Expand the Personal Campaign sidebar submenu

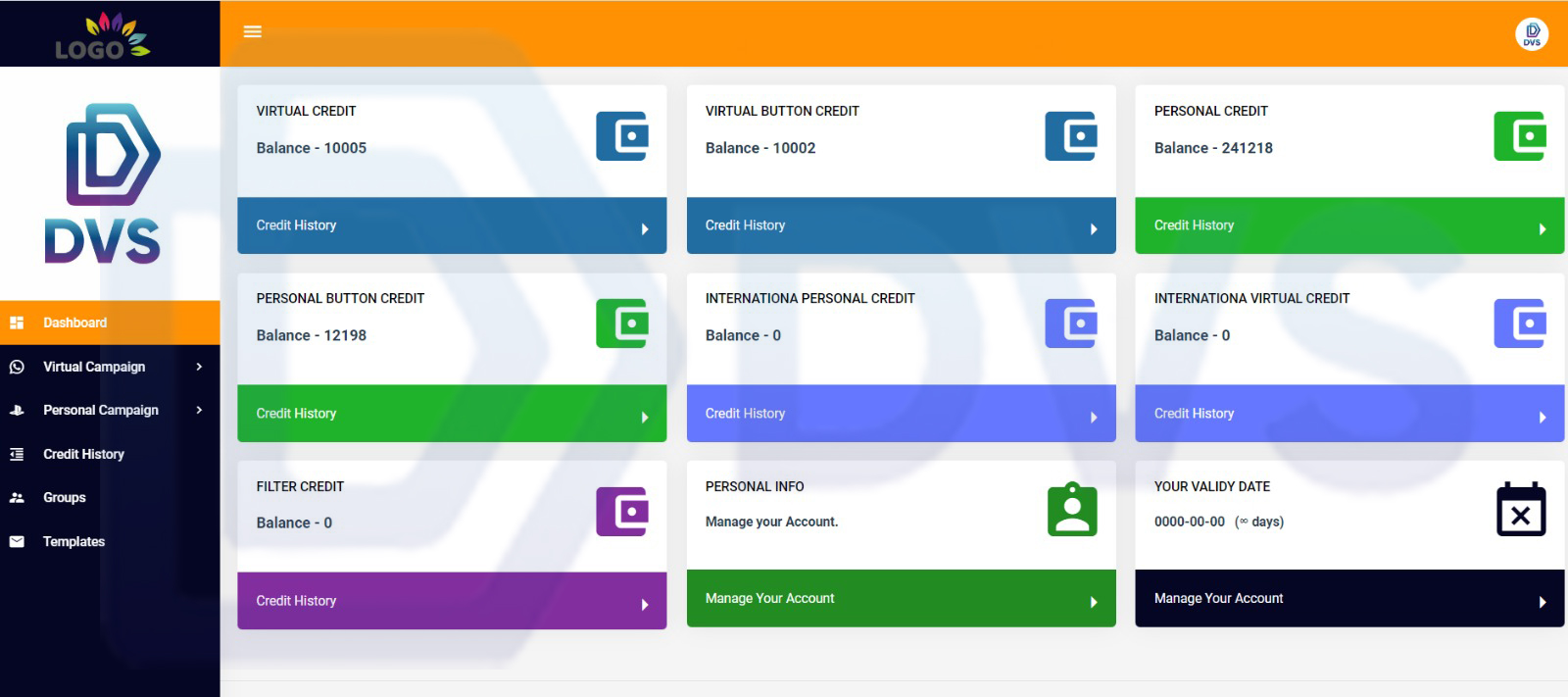pos(109,410)
